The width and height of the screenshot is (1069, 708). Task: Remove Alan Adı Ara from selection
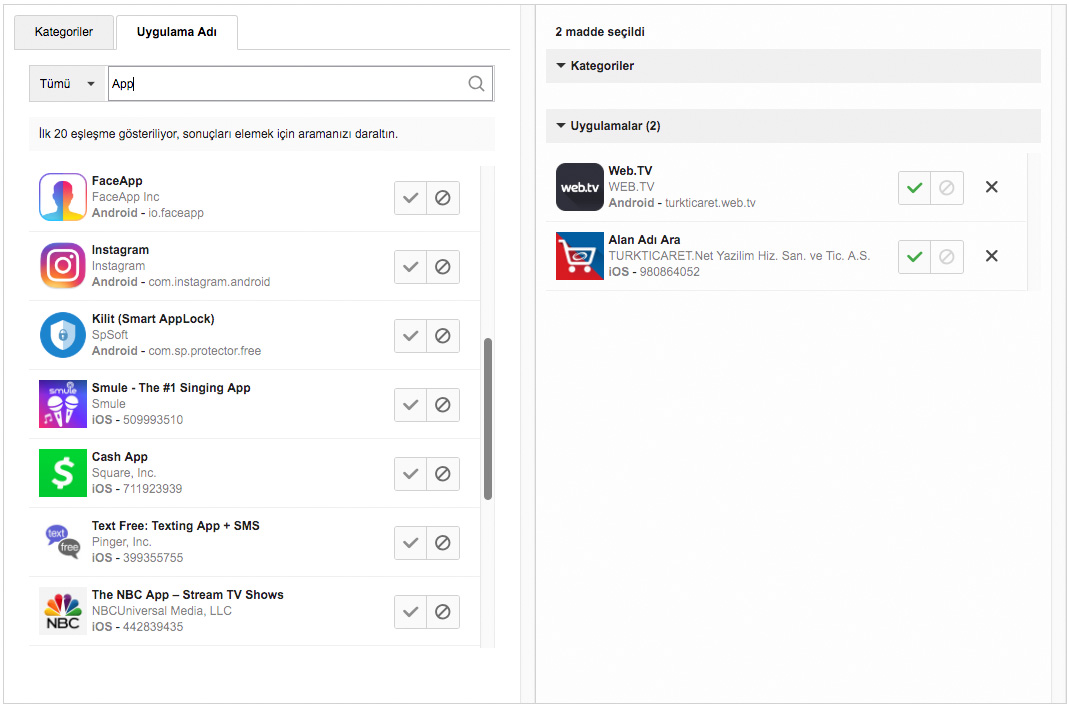pos(991,256)
